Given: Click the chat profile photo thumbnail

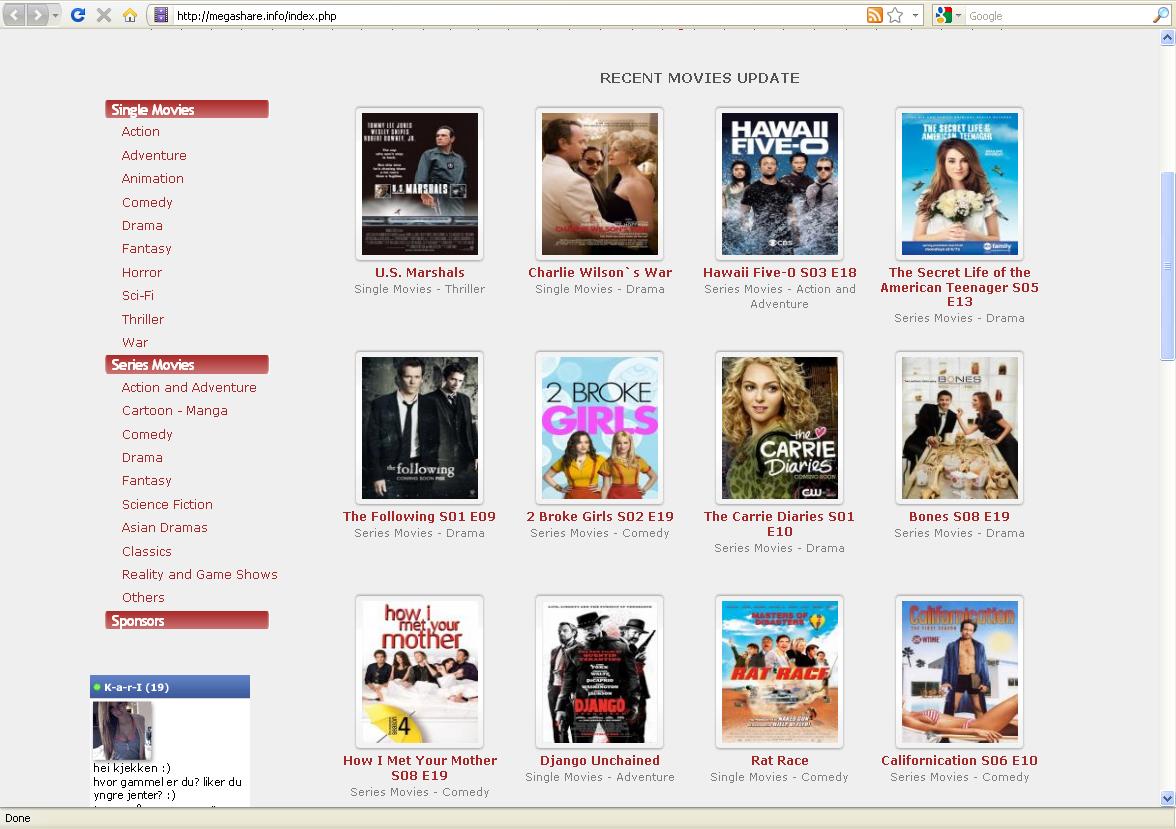Looking at the screenshot, I should [122, 731].
